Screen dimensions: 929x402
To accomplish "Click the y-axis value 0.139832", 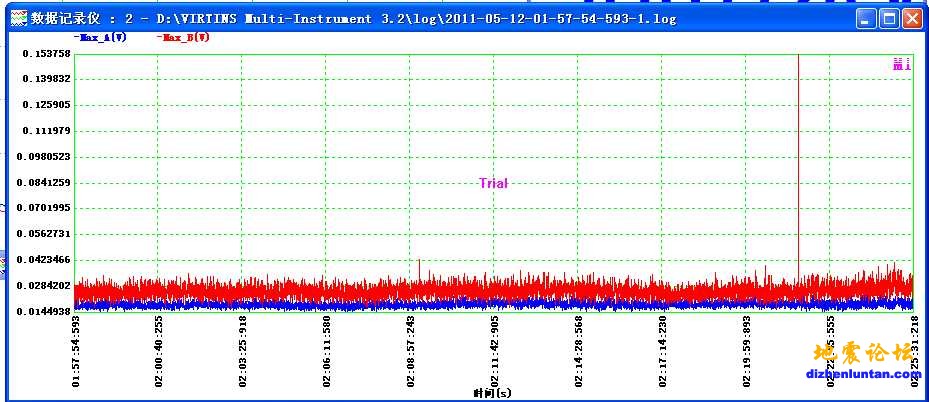I will point(47,79).
